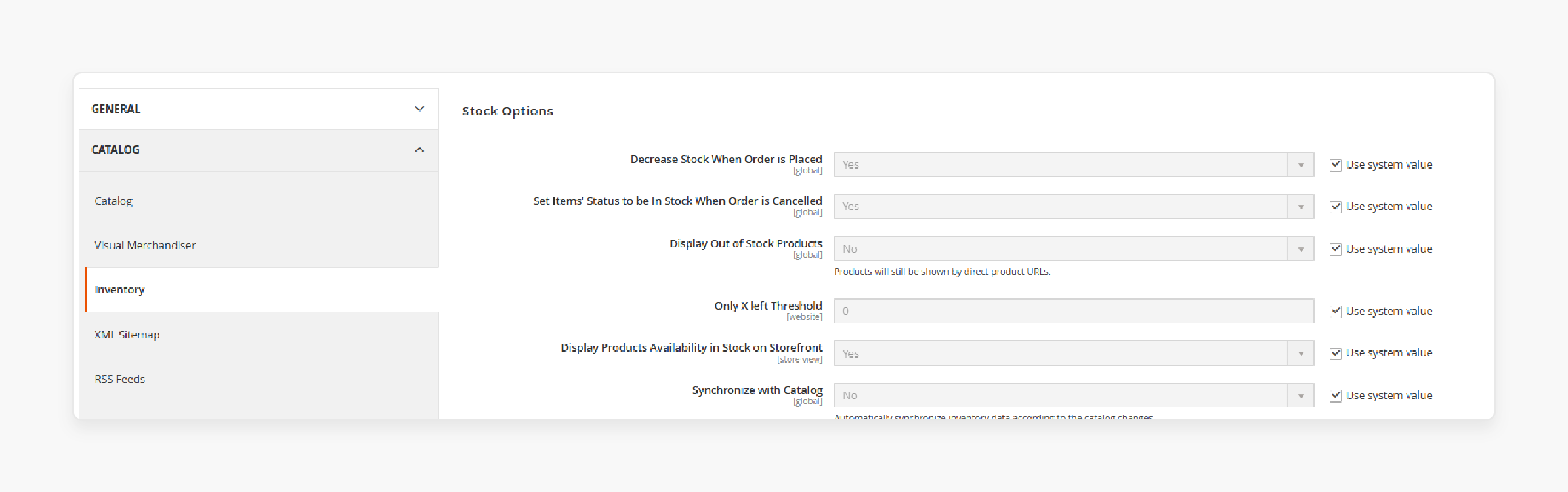Open XML Sitemap settings
1568x492 pixels.
click(127, 335)
